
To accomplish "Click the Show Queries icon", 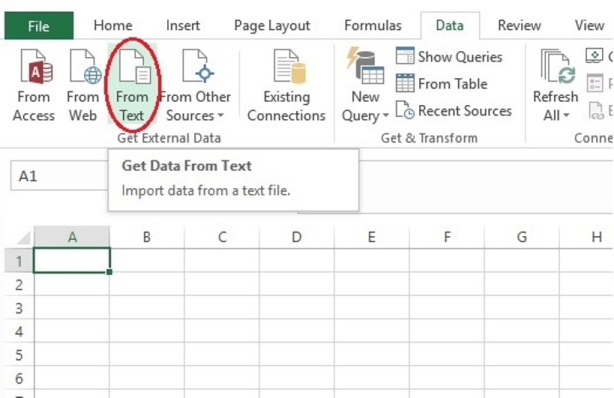I will pyautogui.click(x=405, y=56).
